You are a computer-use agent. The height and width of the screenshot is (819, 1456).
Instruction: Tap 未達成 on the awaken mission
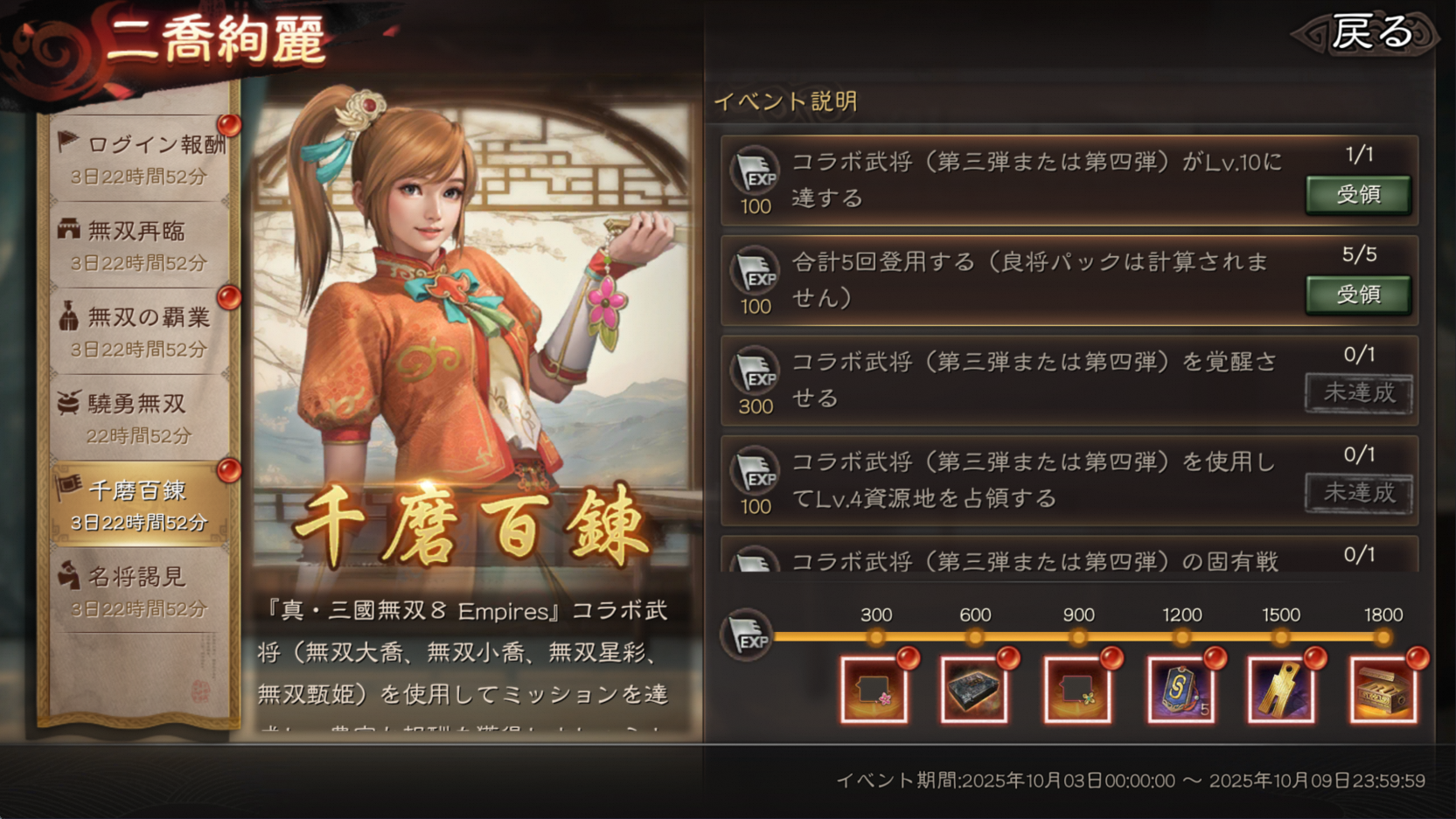pos(1358,393)
